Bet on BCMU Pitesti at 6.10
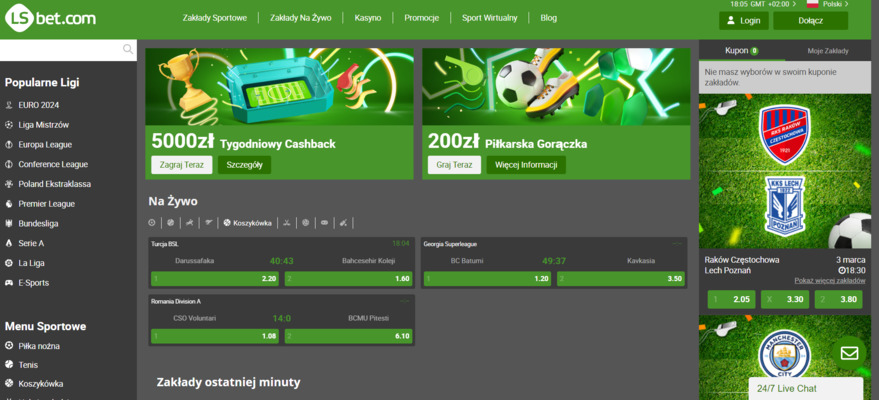The image size is (879, 400). pos(349,336)
